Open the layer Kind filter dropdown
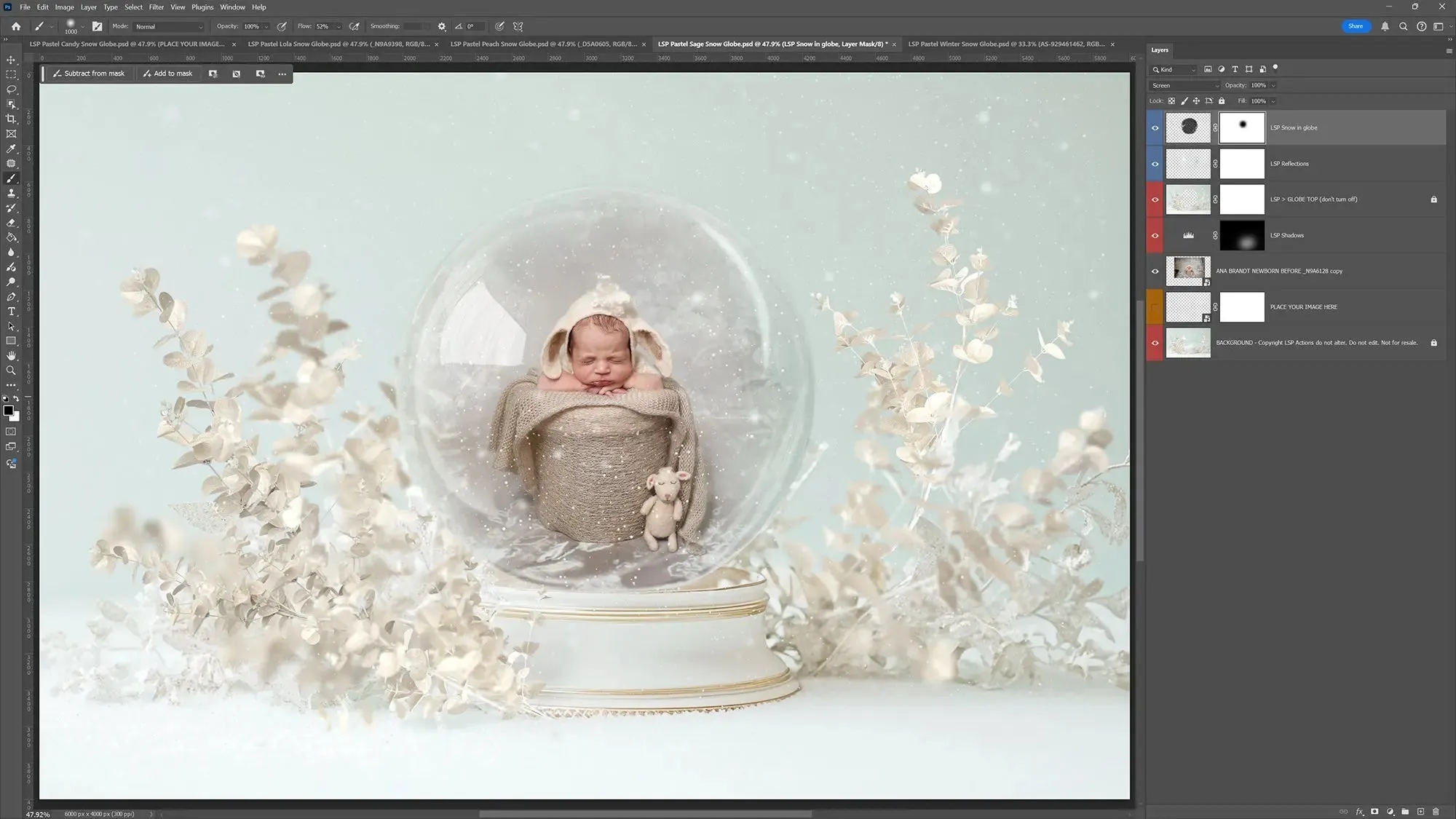This screenshot has width=1456, height=819. 1173,69
